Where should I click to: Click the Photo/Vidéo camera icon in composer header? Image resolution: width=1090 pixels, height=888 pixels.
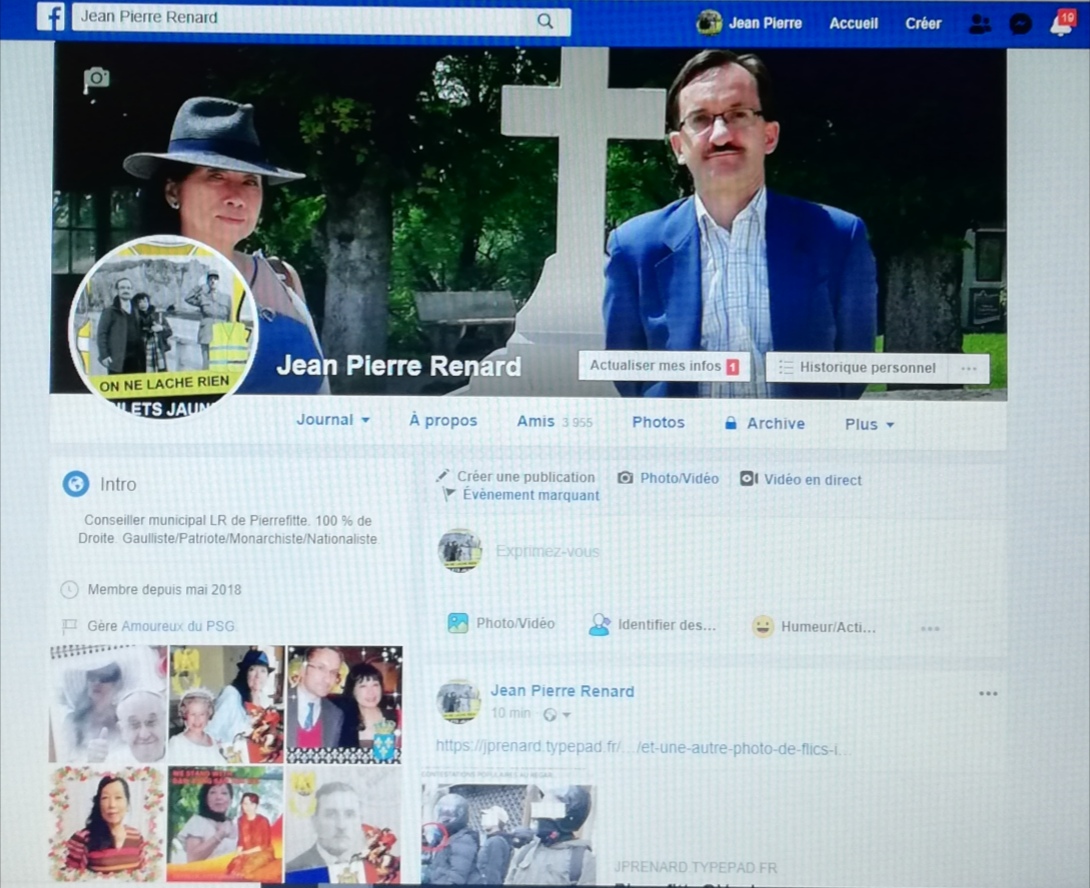pyautogui.click(x=625, y=478)
